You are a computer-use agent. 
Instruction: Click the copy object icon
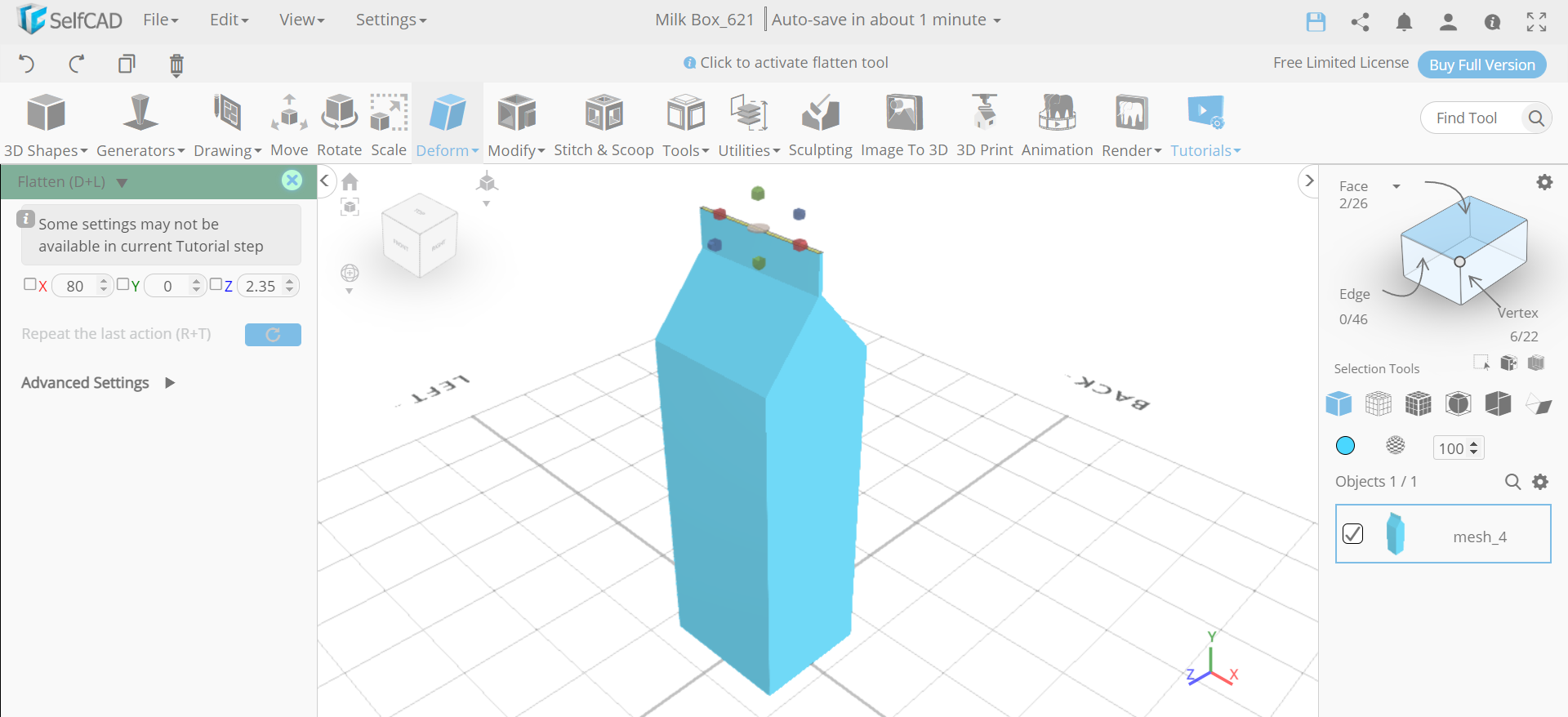127,64
